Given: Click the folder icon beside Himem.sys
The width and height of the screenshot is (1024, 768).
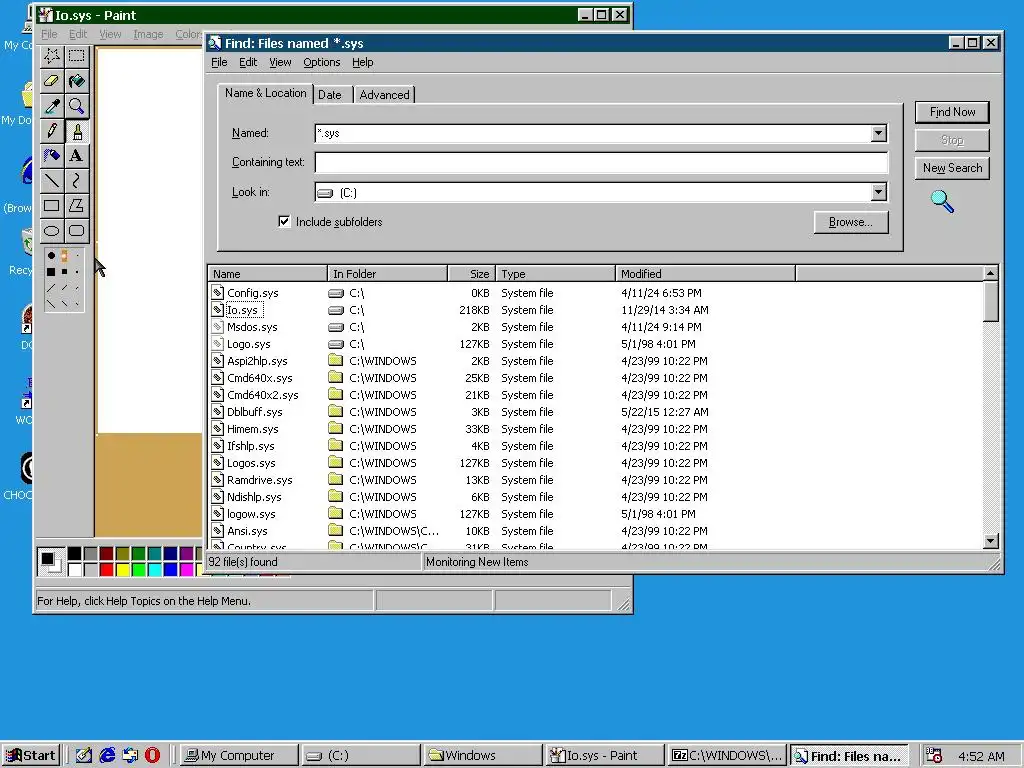Looking at the screenshot, I should tap(336, 429).
